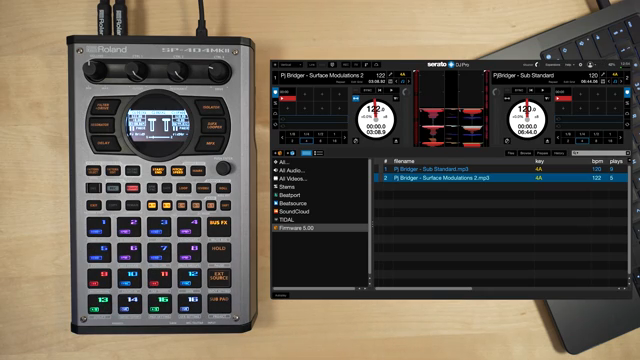The height and width of the screenshot is (360, 640).
Task: Open the Serato settings gear
Action: point(580,64)
